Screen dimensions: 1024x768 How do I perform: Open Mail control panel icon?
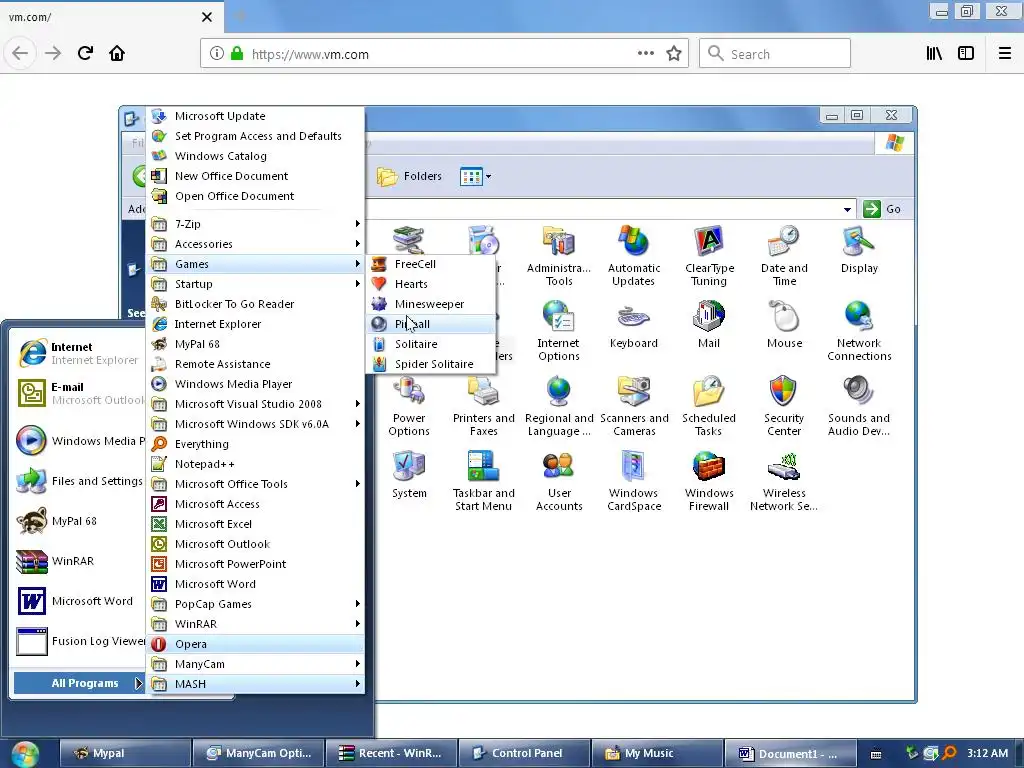[x=709, y=325]
